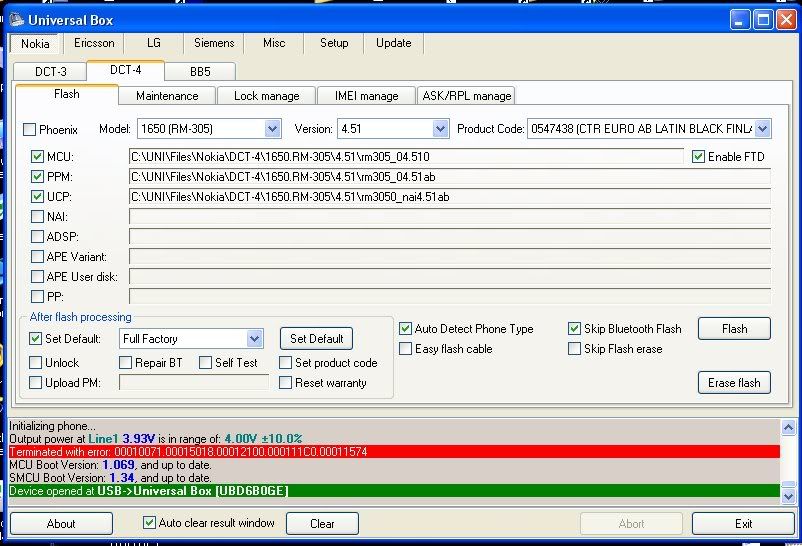Click the Universal Box title bar icon
The width and height of the screenshot is (802, 546).
16,20
